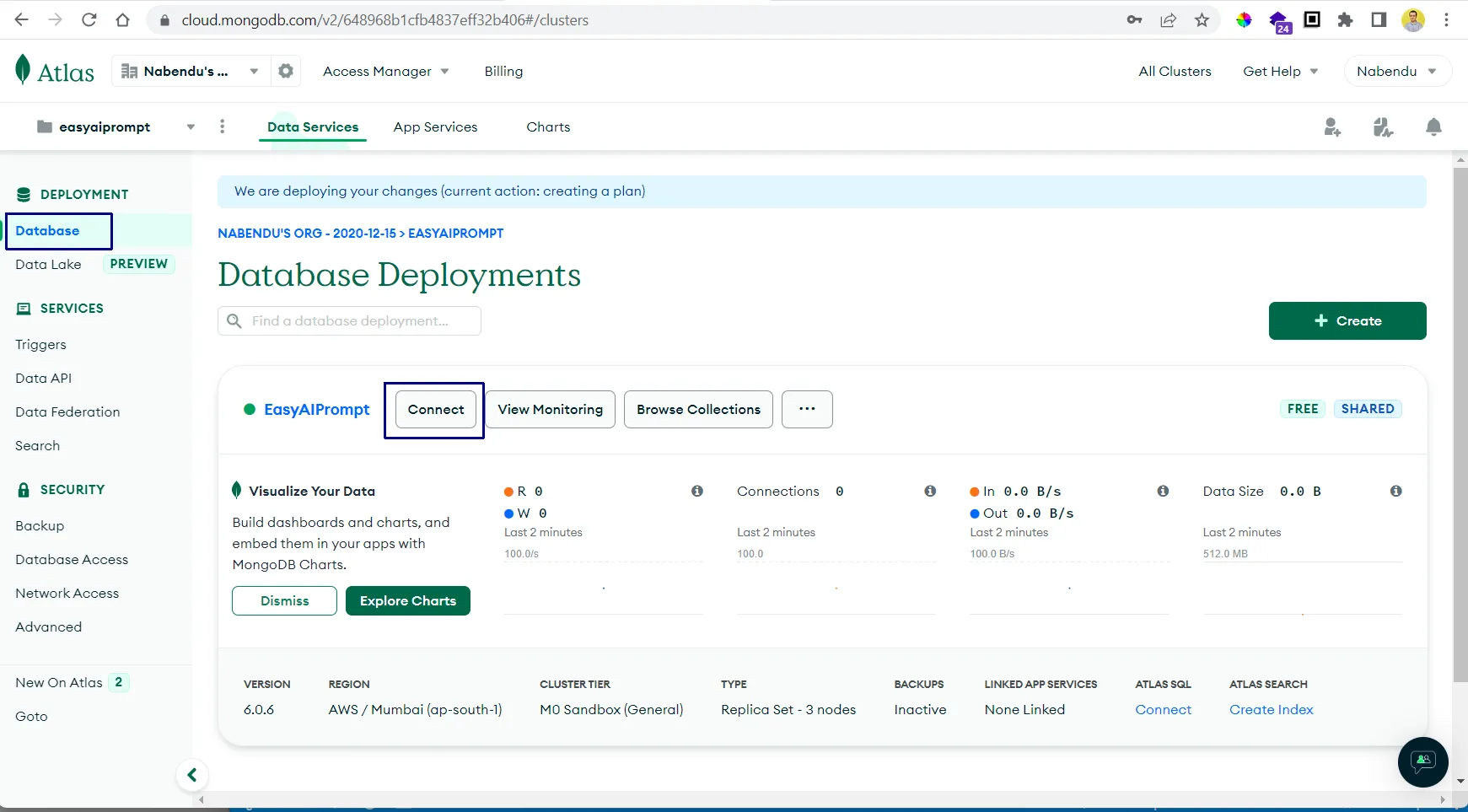Screen dimensions: 1468x812
Task: Open Triggers in sidebar
Action: click(40, 344)
